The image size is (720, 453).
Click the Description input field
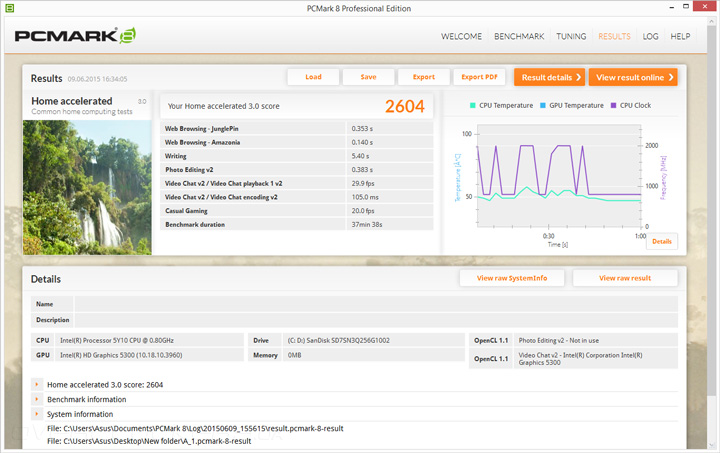tap(376, 320)
